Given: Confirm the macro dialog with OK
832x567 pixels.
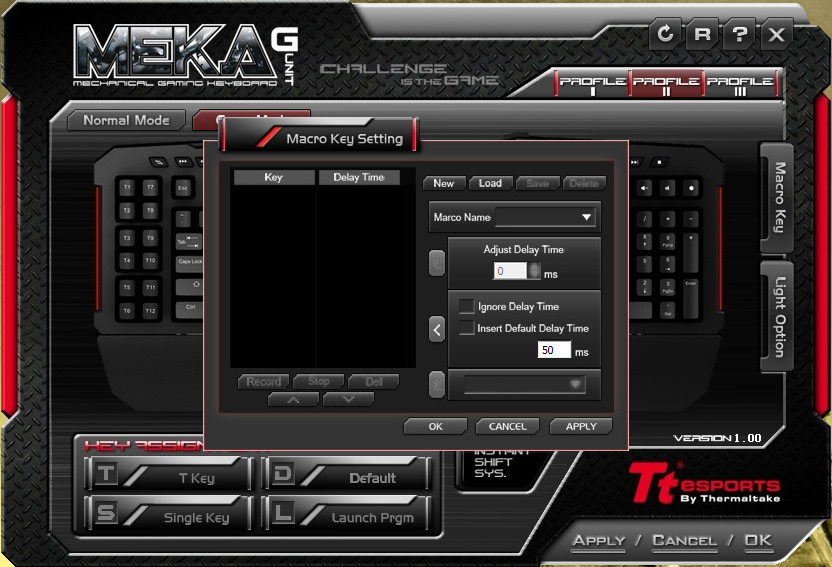Looking at the screenshot, I should 436,426.
